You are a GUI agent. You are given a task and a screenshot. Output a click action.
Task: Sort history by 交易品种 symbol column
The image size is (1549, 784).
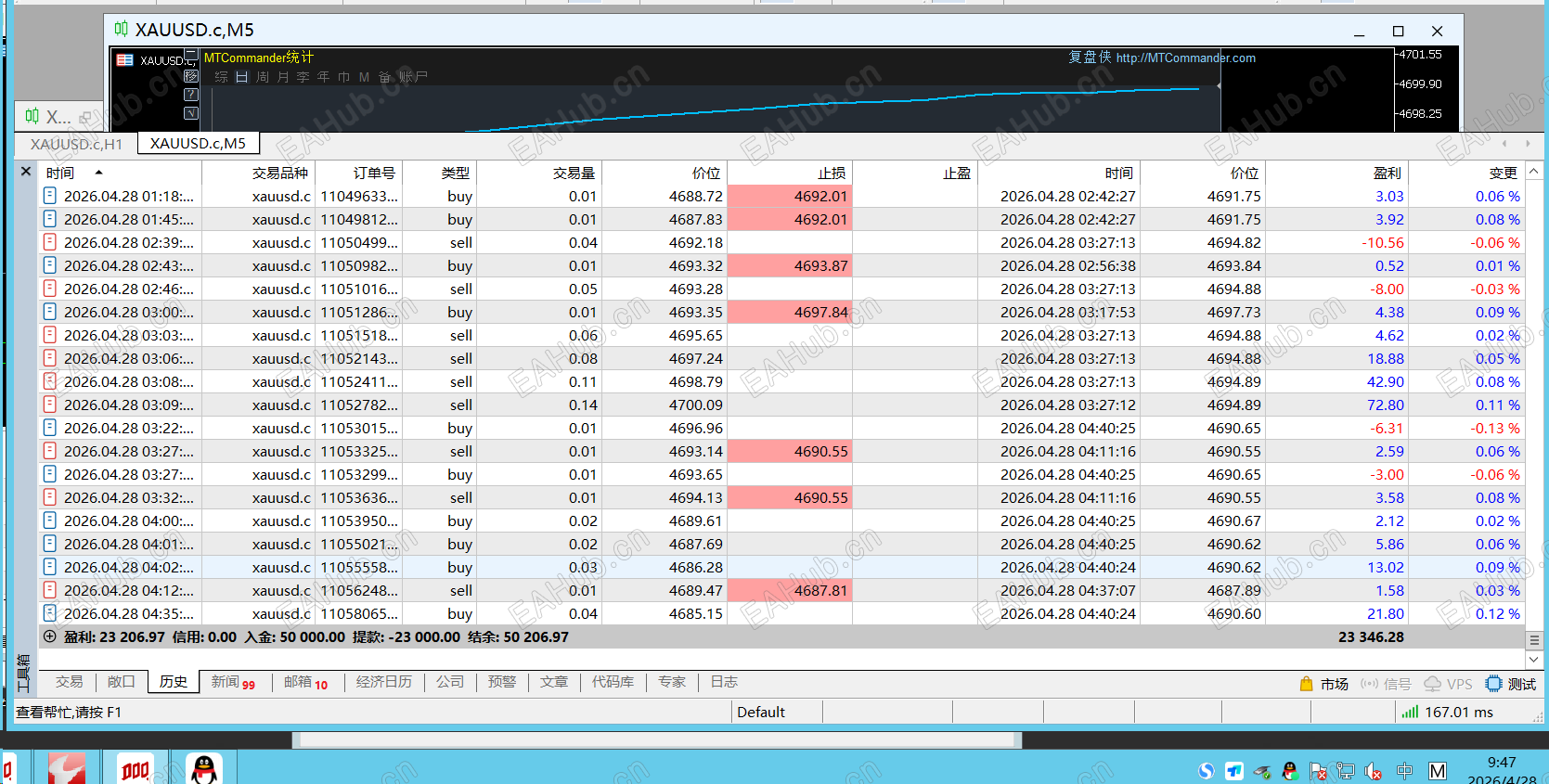pyautogui.click(x=259, y=173)
